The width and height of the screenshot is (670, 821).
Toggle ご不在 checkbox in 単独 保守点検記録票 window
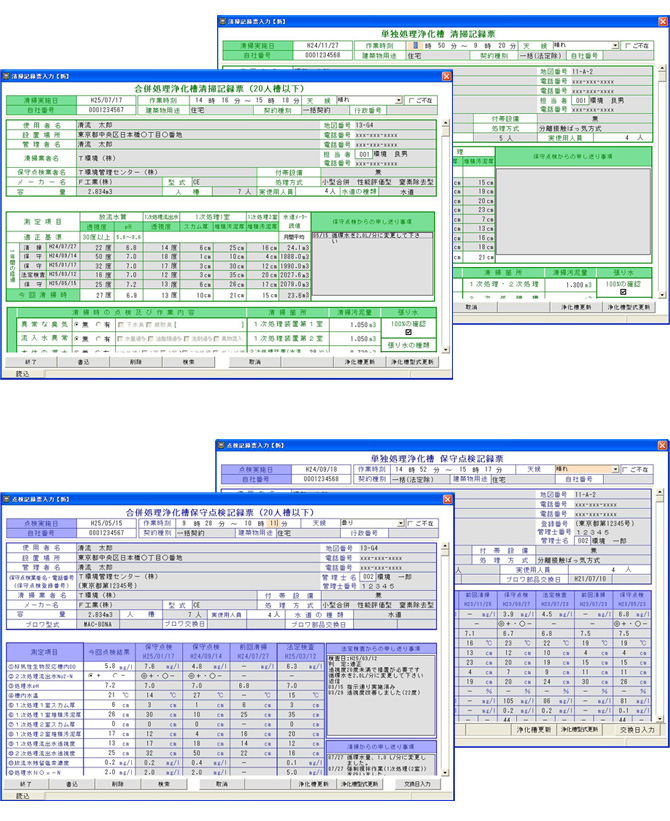click(x=626, y=470)
